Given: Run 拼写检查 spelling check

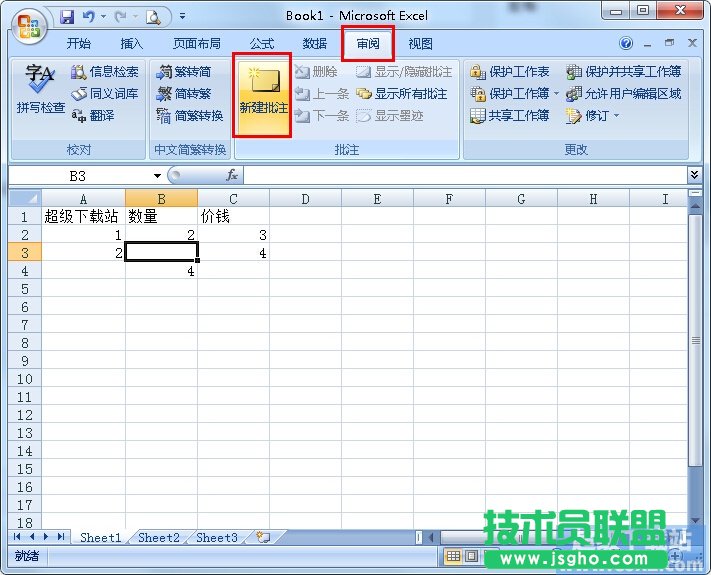Looking at the screenshot, I should click(40, 88).
